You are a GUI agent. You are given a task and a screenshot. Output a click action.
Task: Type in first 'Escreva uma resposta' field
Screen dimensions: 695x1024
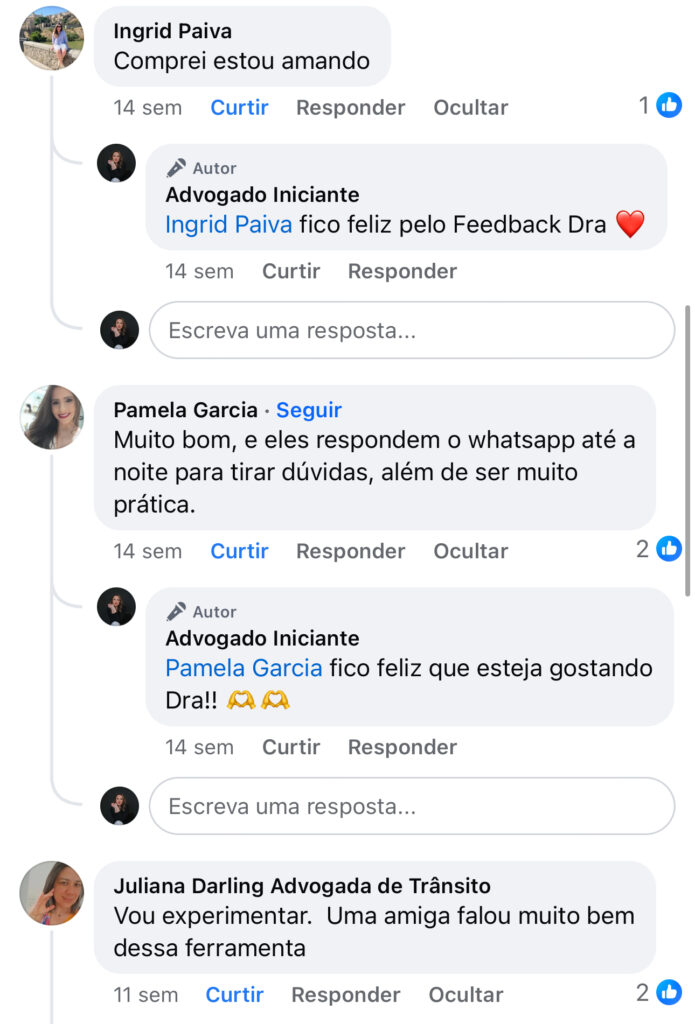411,330
